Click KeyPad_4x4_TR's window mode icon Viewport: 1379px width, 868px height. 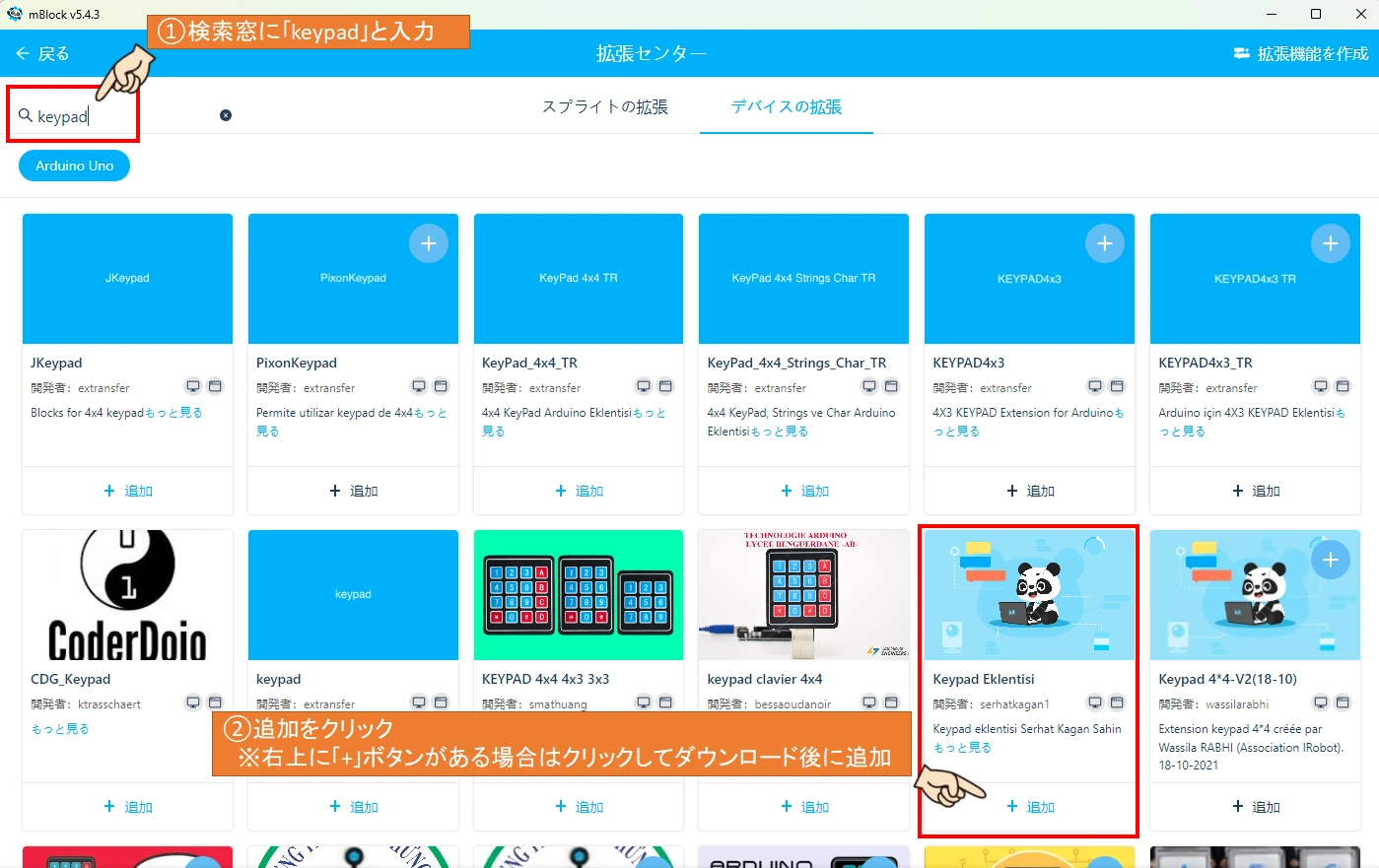(665, 386)
